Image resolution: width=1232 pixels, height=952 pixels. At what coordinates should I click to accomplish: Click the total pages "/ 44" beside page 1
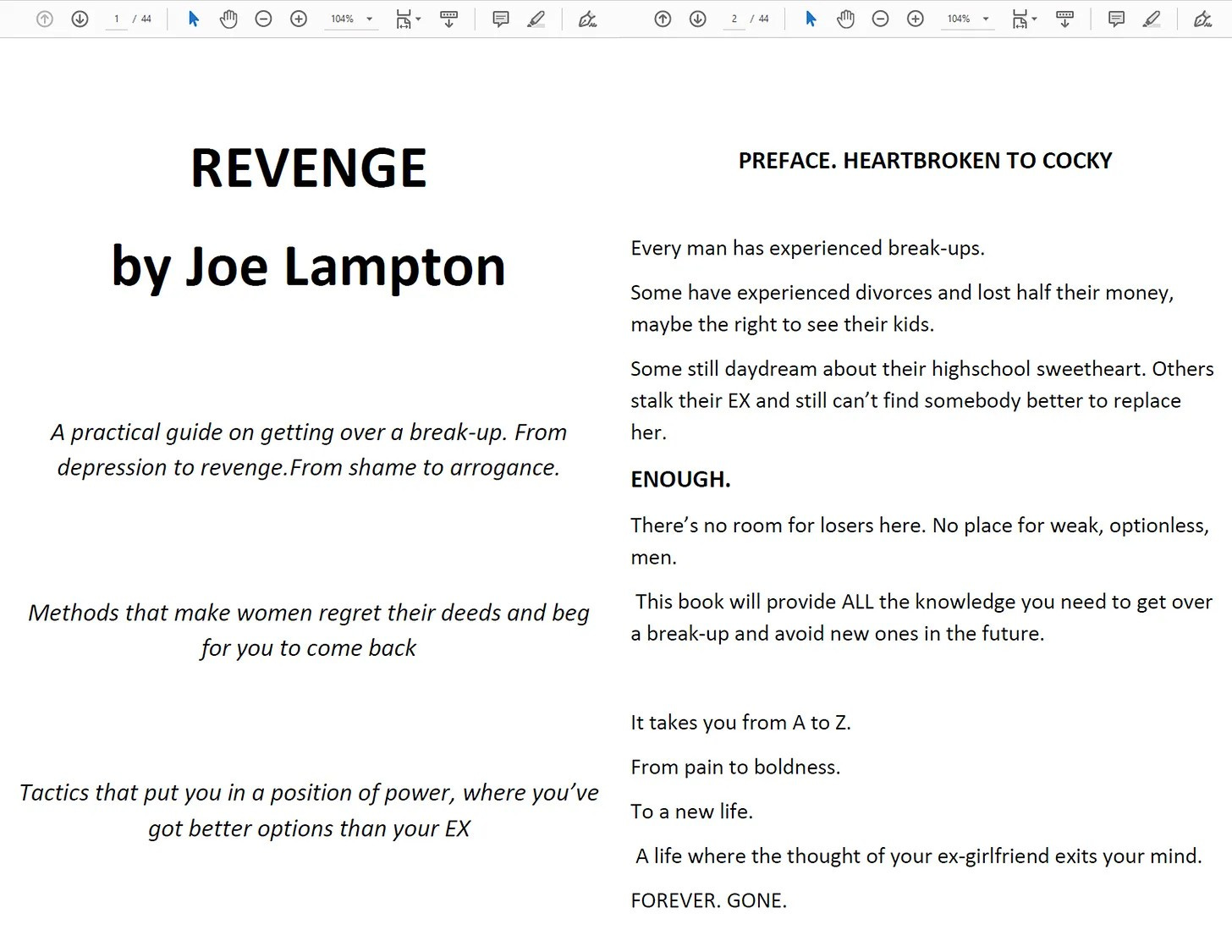click(x=142, y=19)
